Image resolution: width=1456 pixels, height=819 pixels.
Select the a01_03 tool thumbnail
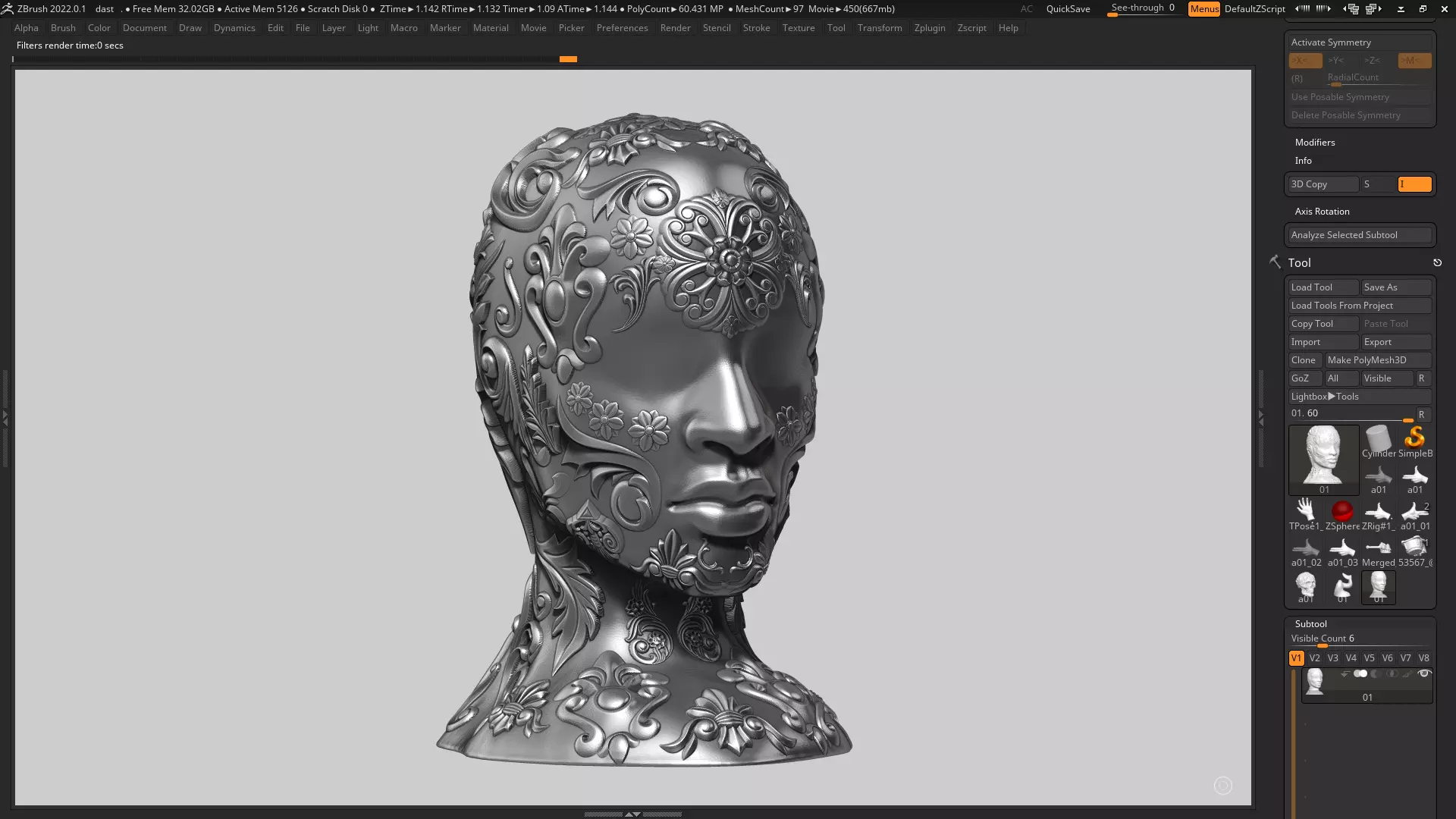click(1342, 551)
